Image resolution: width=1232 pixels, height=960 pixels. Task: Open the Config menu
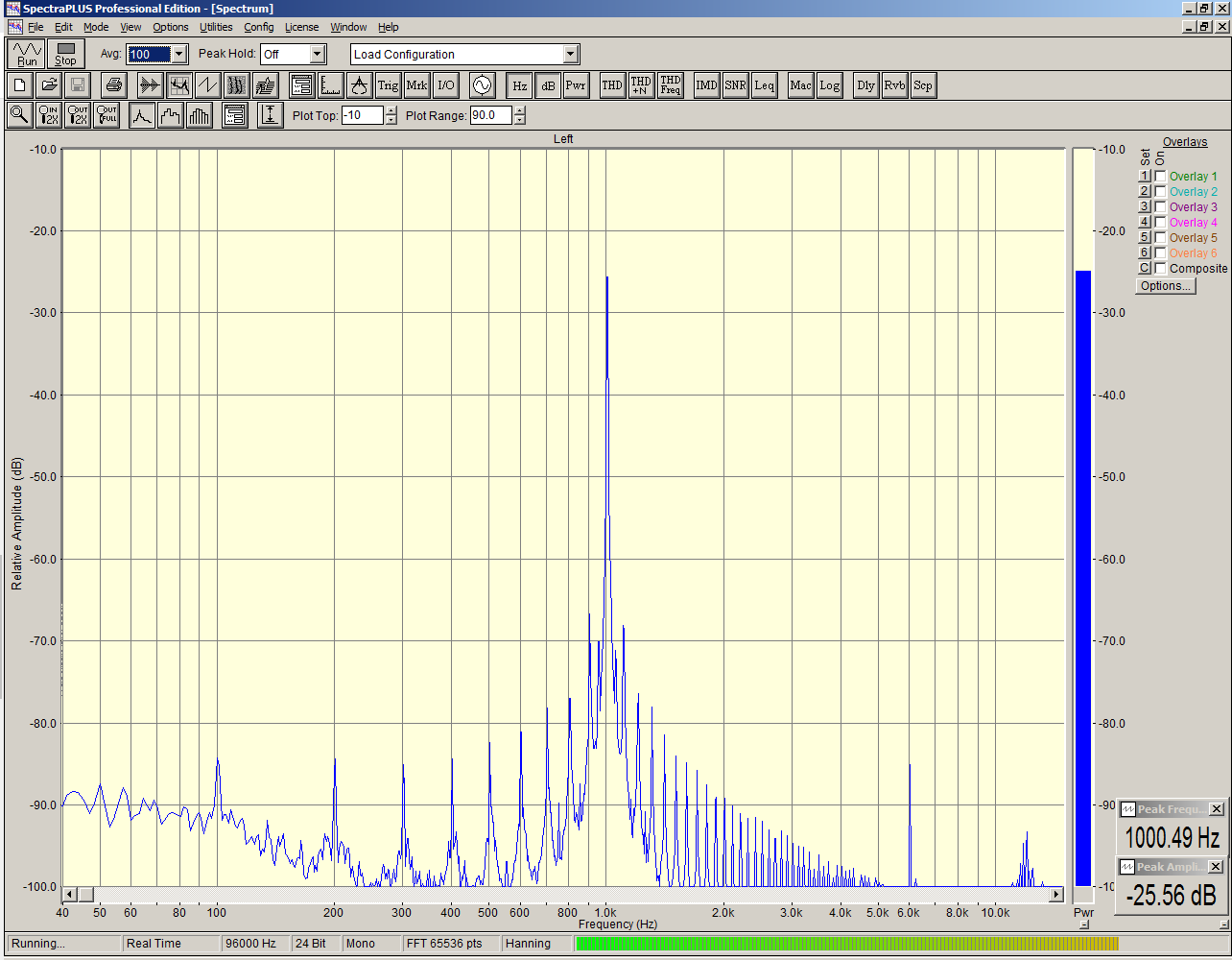click(258, 27)
